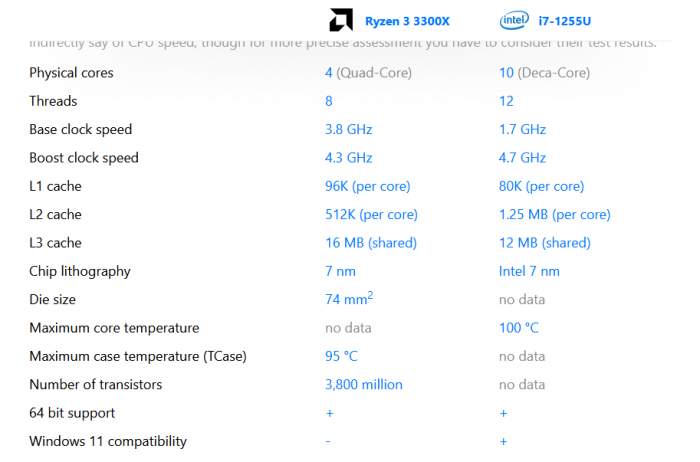Click the Windows 11 compatibility row label
700x462 pixels.
(x=108, y=441)
